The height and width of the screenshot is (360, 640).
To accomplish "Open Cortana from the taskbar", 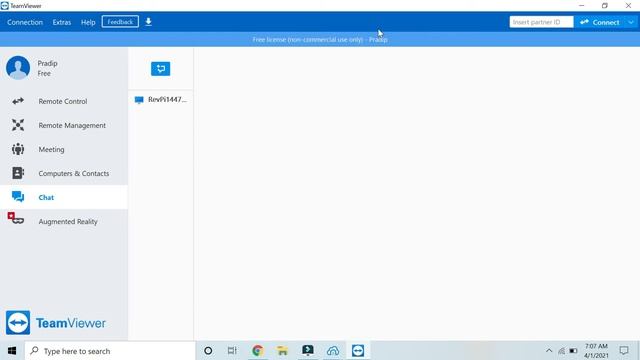I will pyautogui.click(x=208, y=351).
